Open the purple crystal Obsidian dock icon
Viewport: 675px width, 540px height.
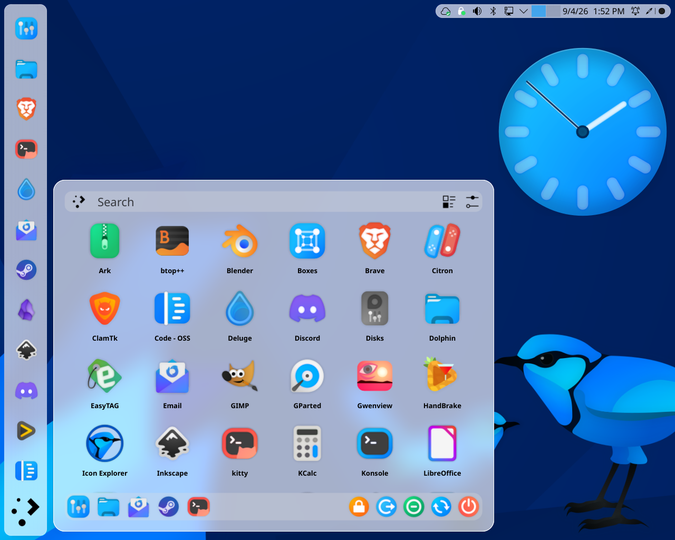(x=26, y=310)
